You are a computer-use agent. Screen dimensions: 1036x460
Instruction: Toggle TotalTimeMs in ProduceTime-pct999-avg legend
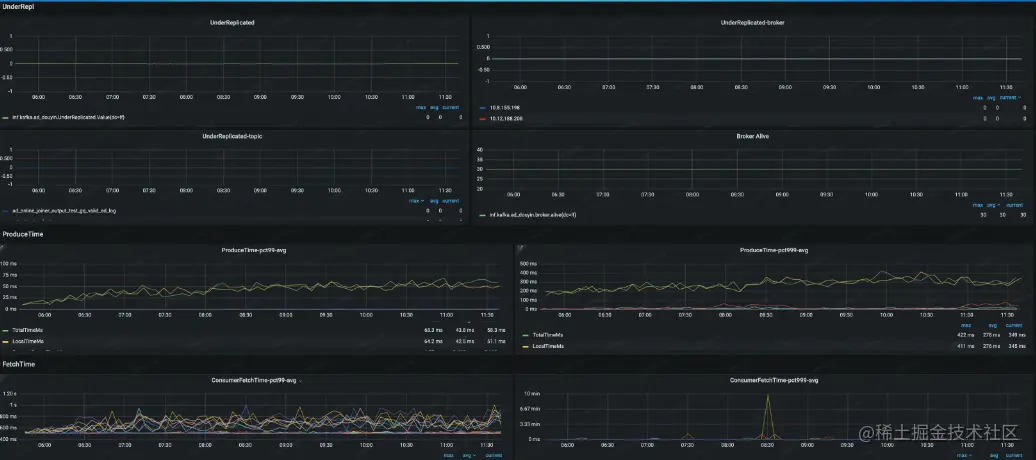[x=548, y=334]
